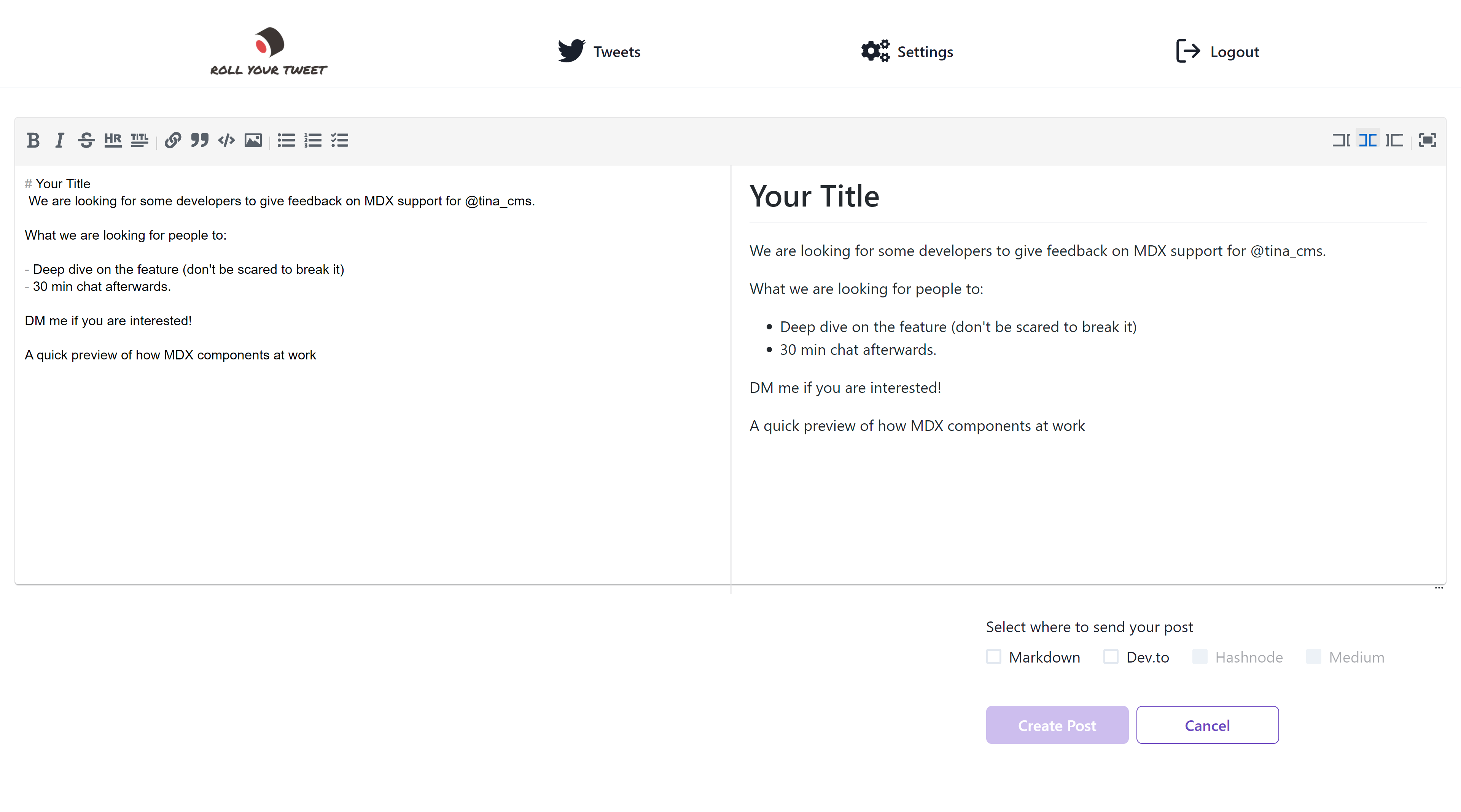This screenshot has height=812, width=1461.
Task: Check the Hashnode checkbox
Action: [x=1200, y=656]
